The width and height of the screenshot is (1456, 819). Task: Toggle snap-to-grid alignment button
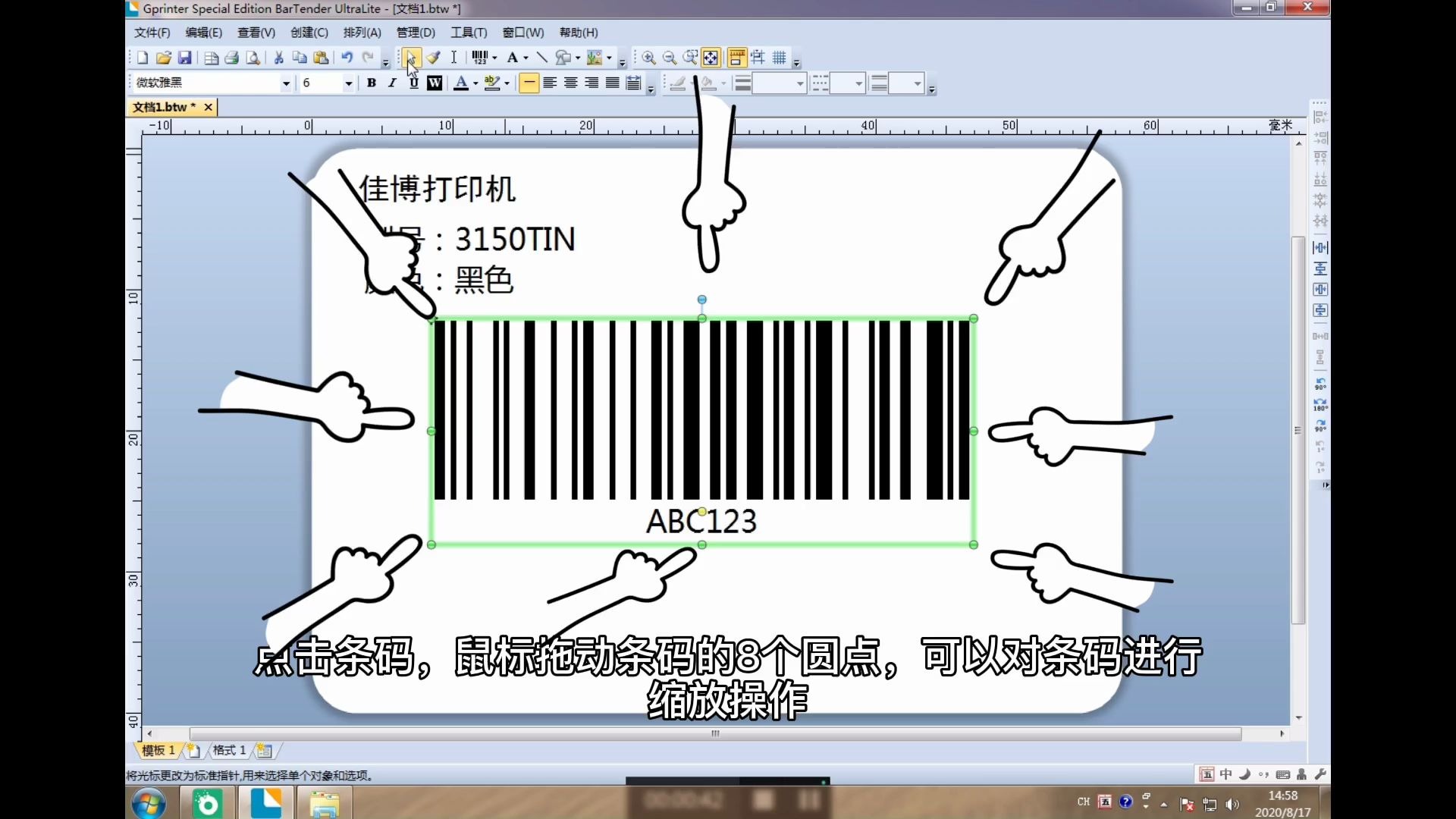pos(758,58)
